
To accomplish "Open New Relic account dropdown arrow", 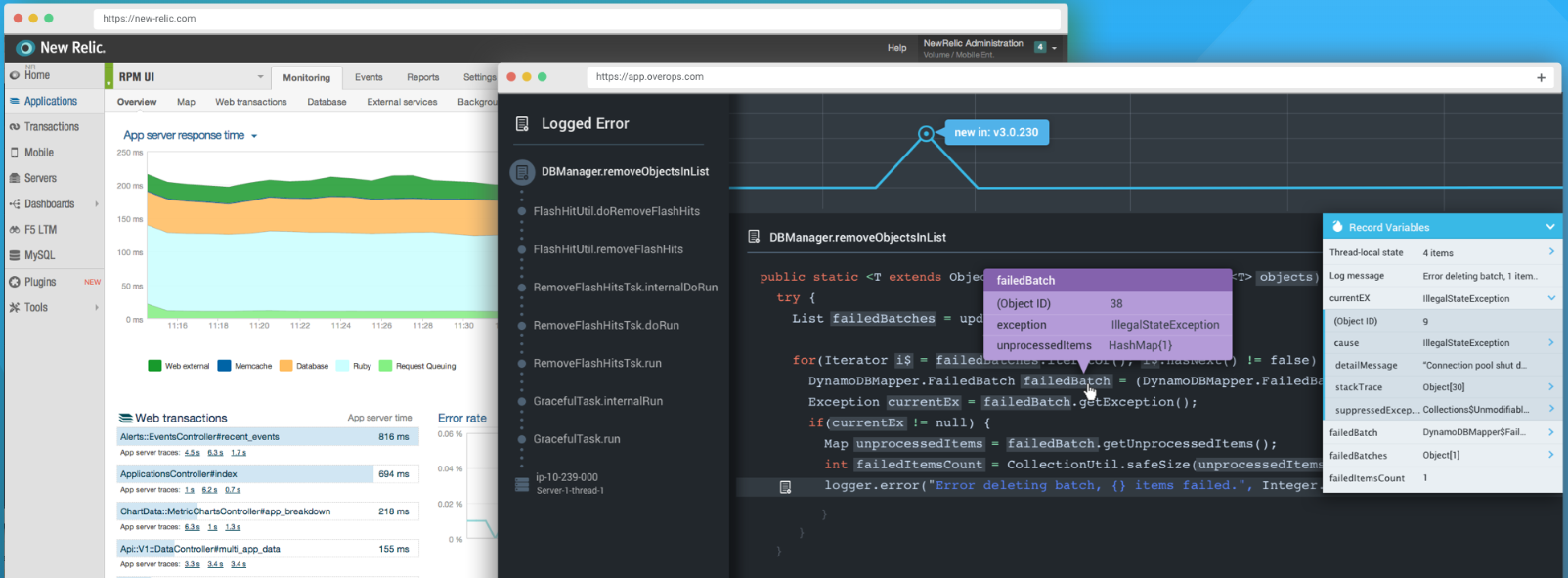I will click(1054, 48).
